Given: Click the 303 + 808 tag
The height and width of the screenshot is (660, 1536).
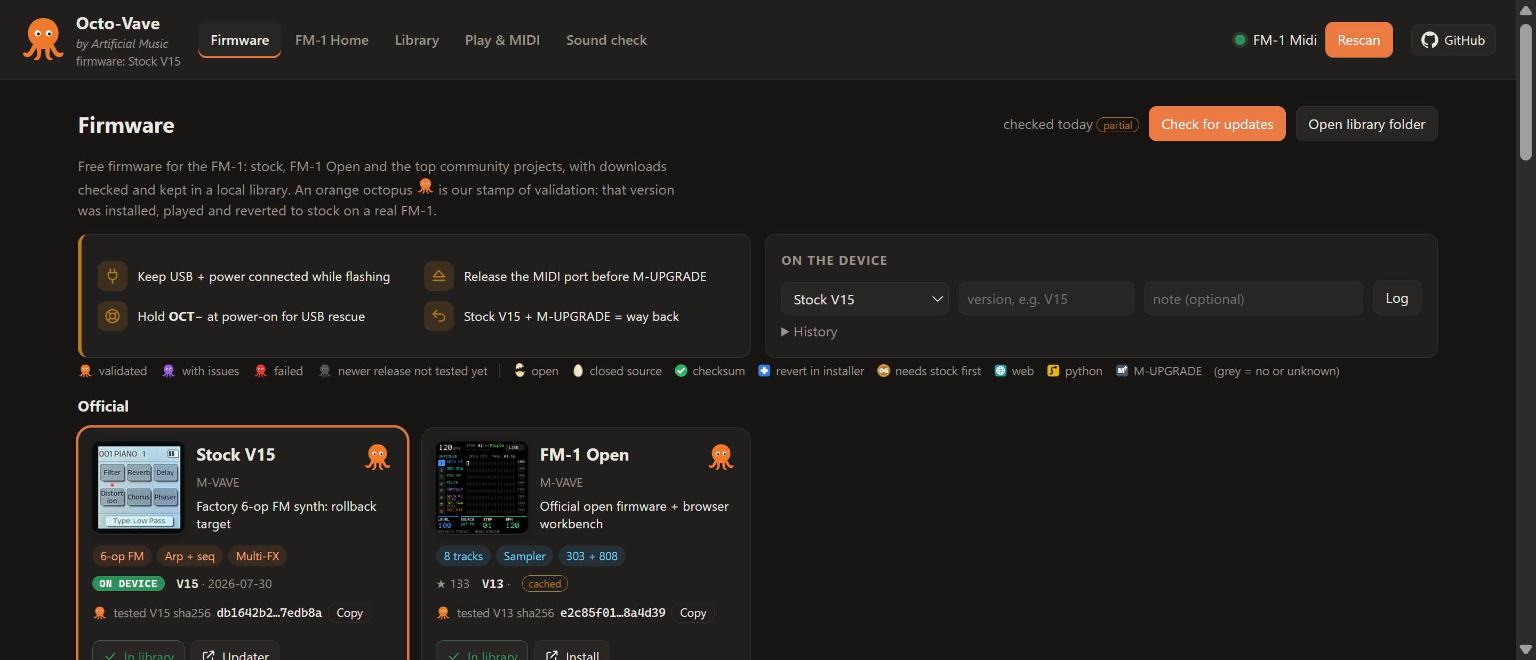Looking at the screenshot, I should (x=592, y=556).
